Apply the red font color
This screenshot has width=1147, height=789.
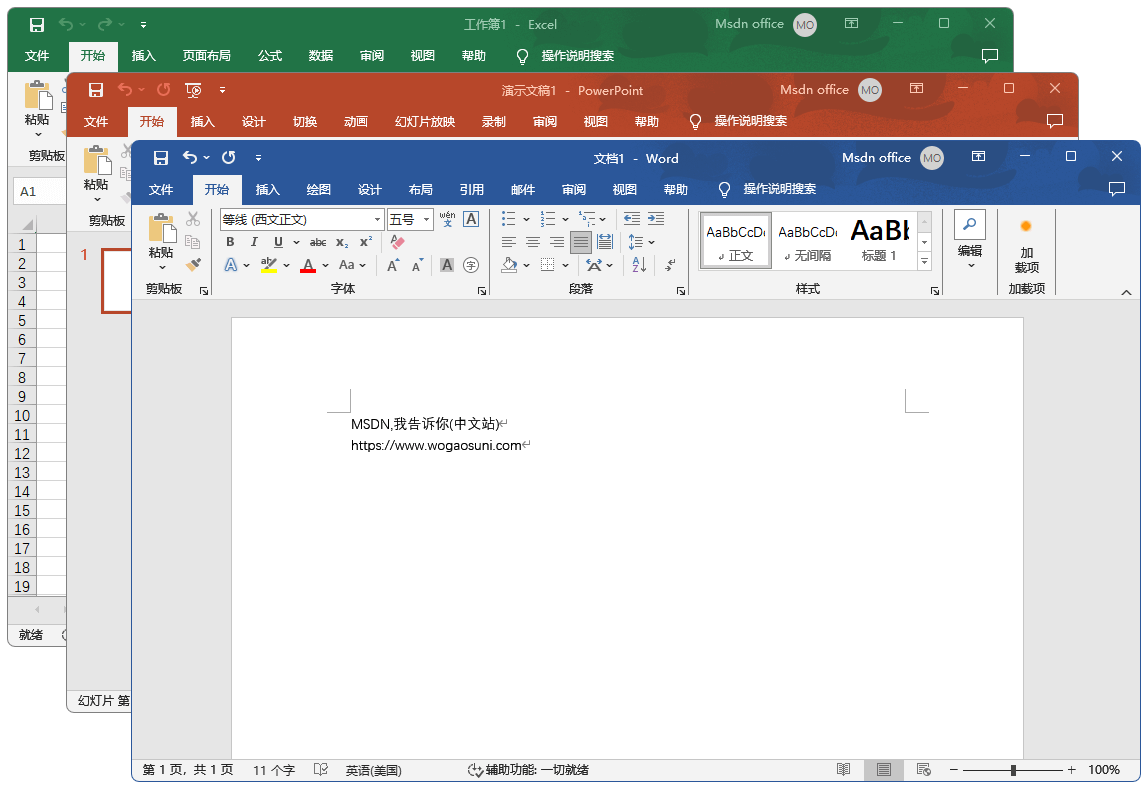tap(308, 265)
